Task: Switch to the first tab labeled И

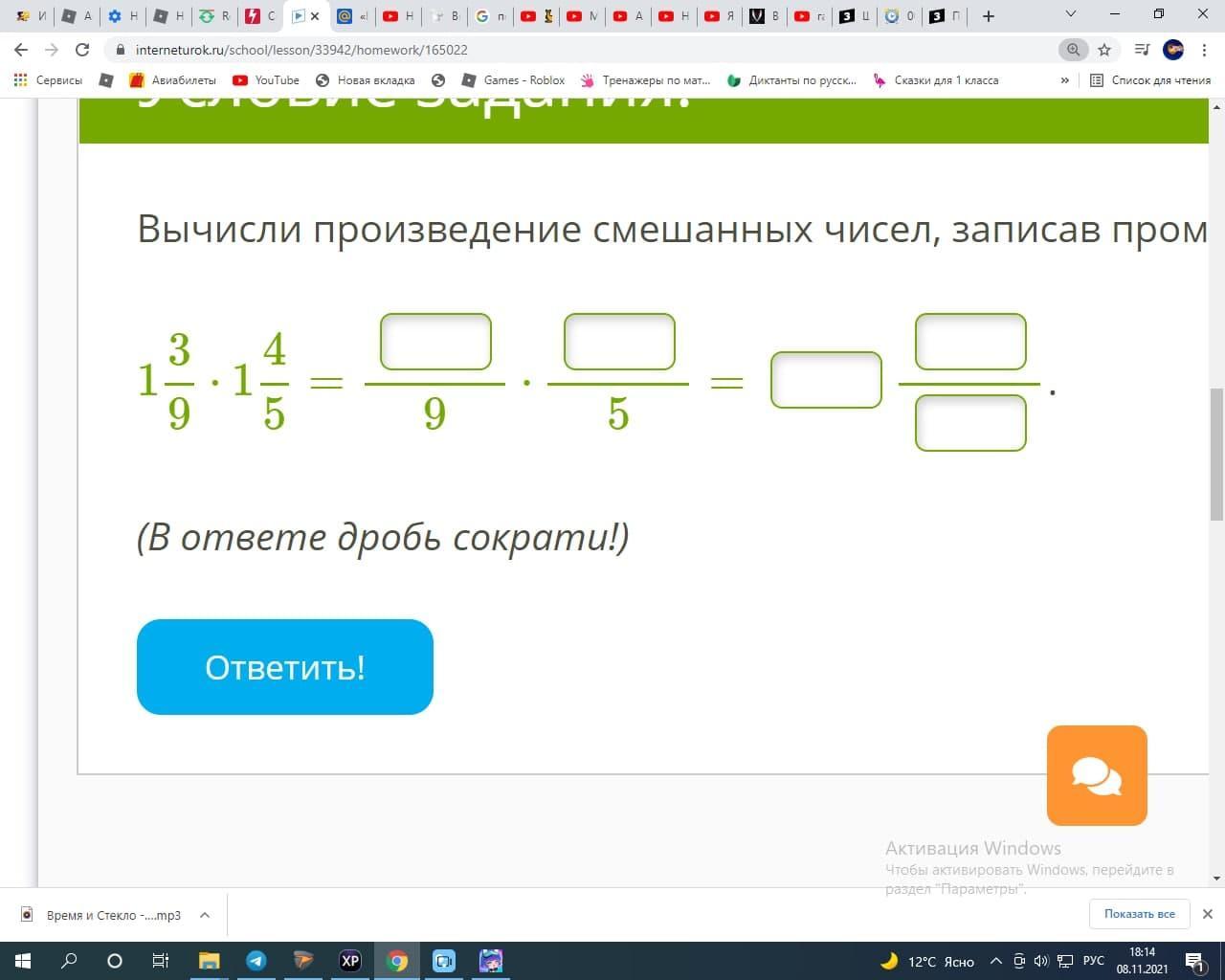Action: coord(32,16)
